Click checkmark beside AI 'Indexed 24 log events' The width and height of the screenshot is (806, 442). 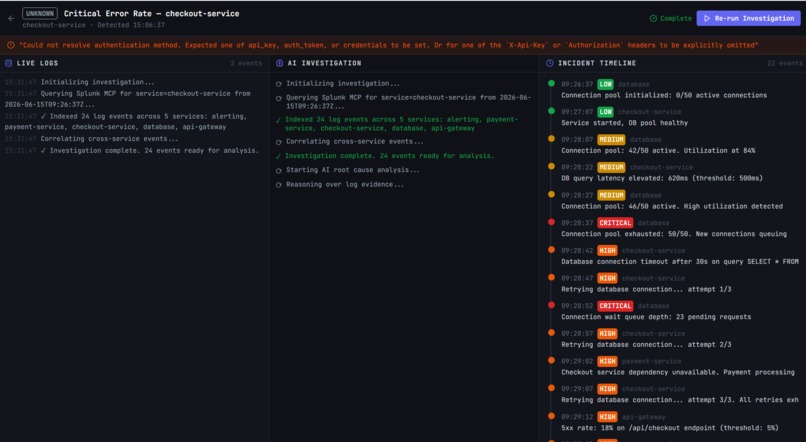279,120
